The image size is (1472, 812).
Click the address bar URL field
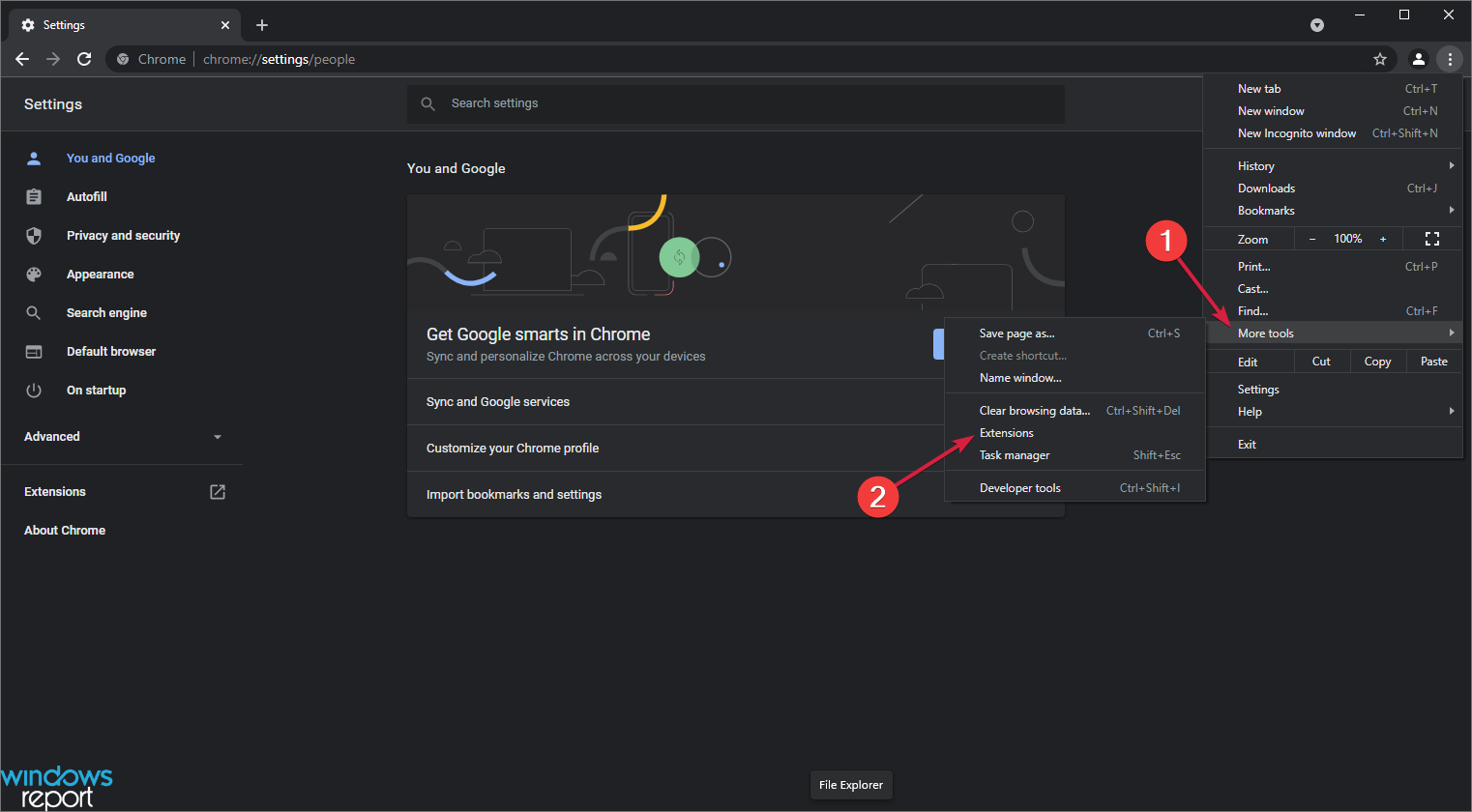750,59
